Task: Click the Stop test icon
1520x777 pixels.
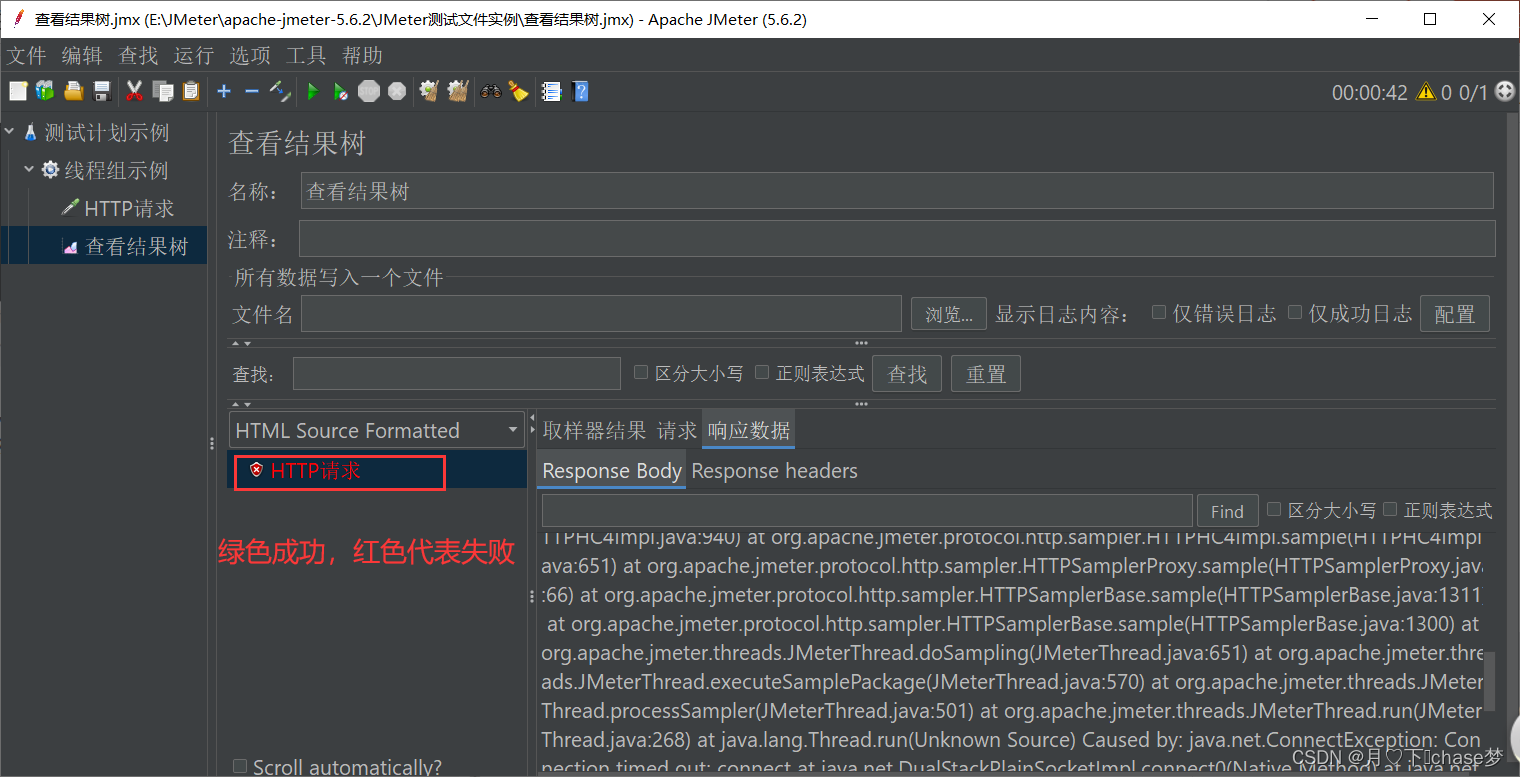Action: (x=369, y=92)
